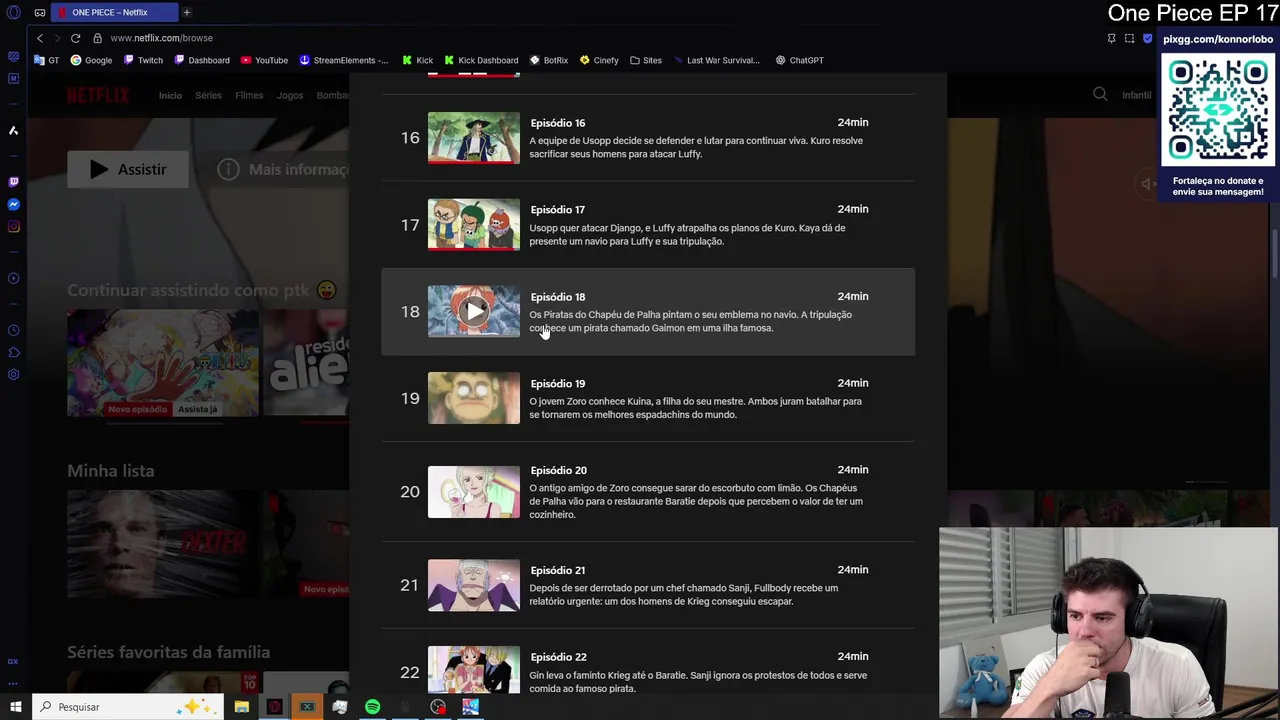Open the Kick Dashboard bookmark

pos(481,60)
